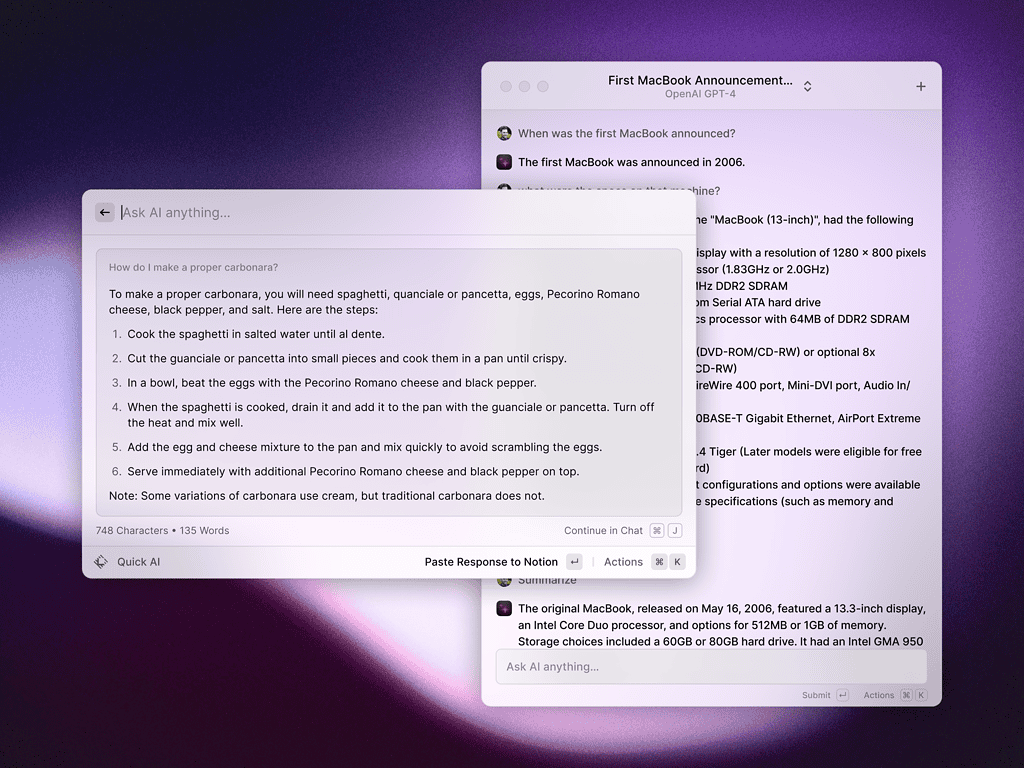This screenshot has width=1024, height=768.
Task: Click the back arrow in Quick AI
Action: point(105,212)
